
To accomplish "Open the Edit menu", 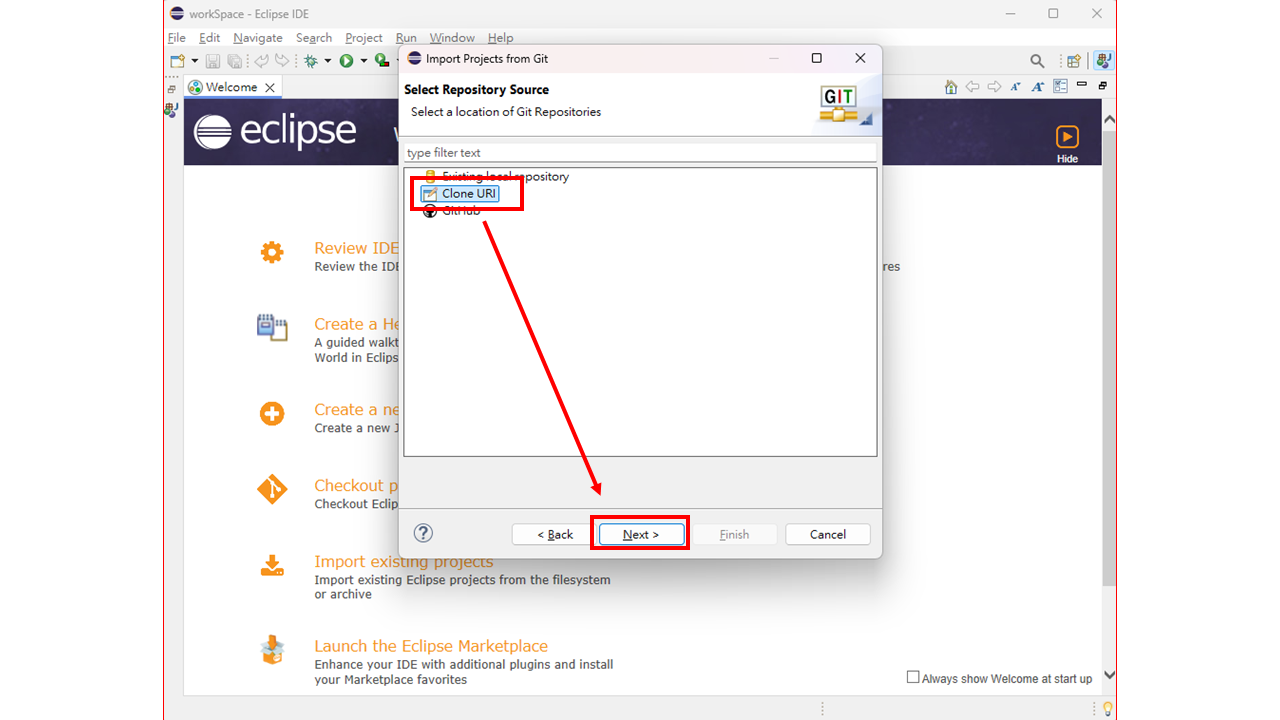I will (209, 38).
